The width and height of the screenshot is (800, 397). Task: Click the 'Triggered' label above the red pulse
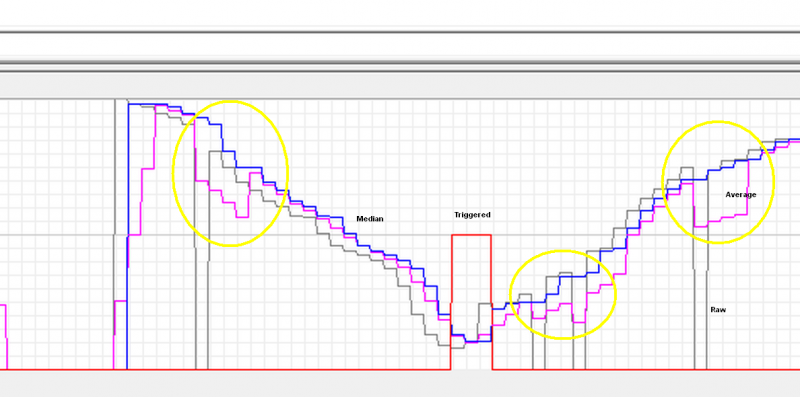tap(472, 215)
